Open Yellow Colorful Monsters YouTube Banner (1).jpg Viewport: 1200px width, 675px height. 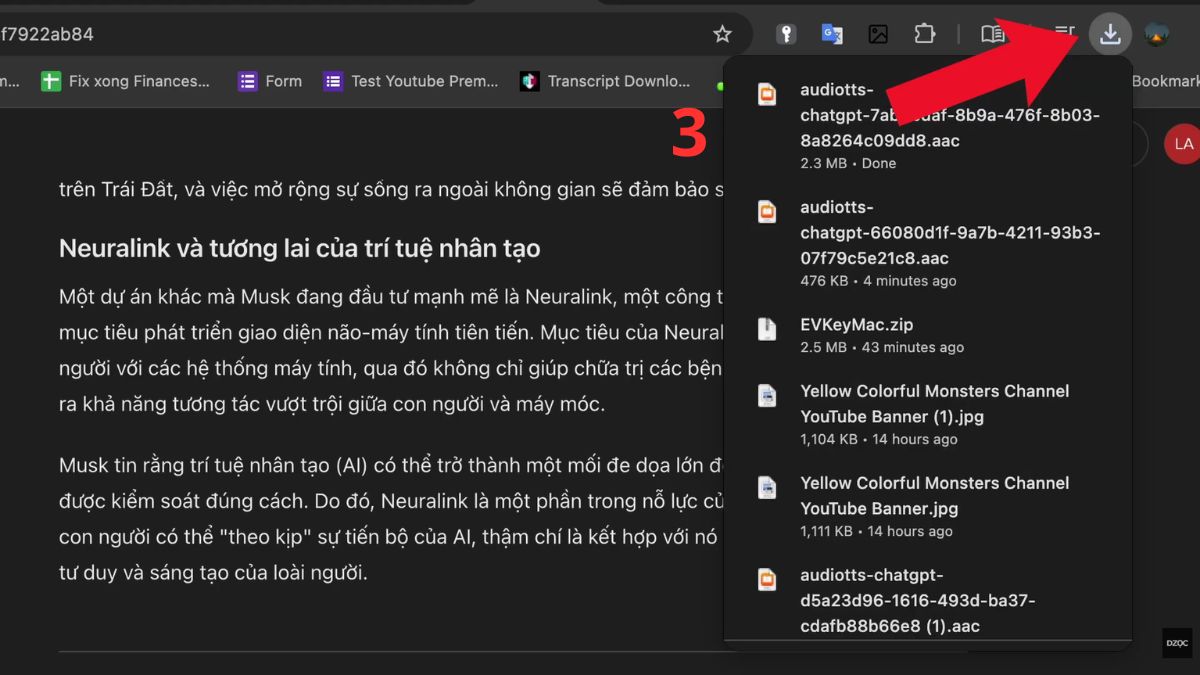[928, 414]
